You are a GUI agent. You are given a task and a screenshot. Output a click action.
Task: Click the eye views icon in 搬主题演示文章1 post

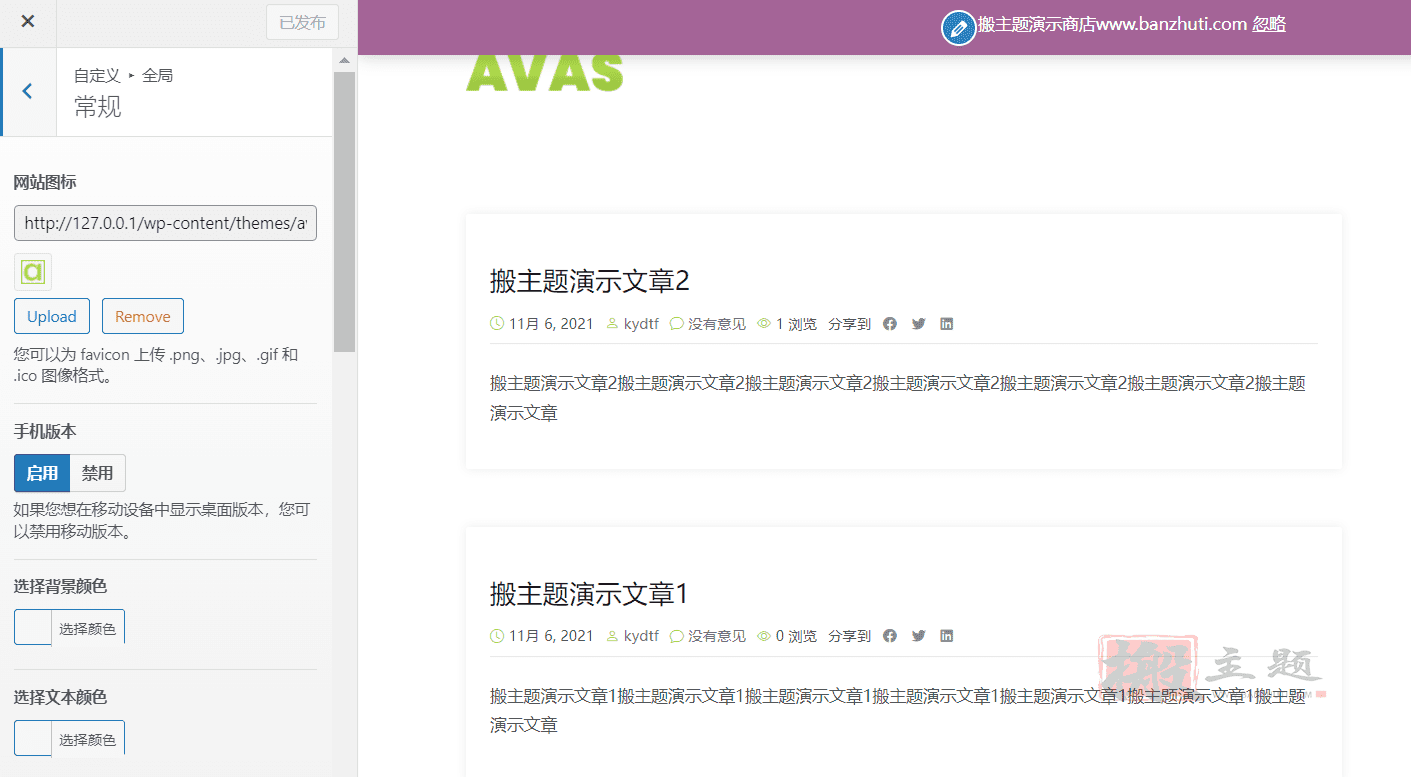coord(764,636)
